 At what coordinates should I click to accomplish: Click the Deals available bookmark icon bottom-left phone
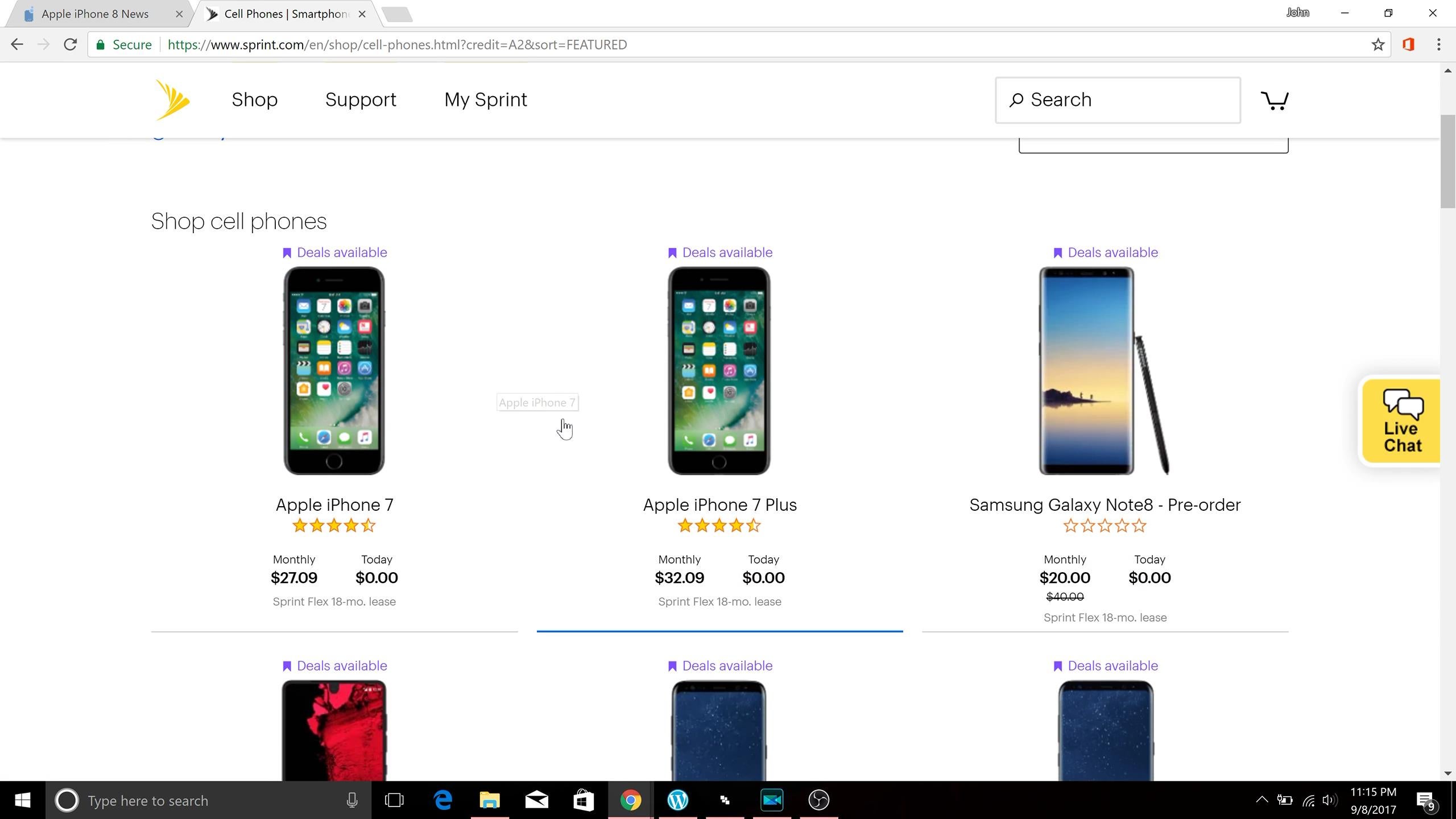pos(287,666)
